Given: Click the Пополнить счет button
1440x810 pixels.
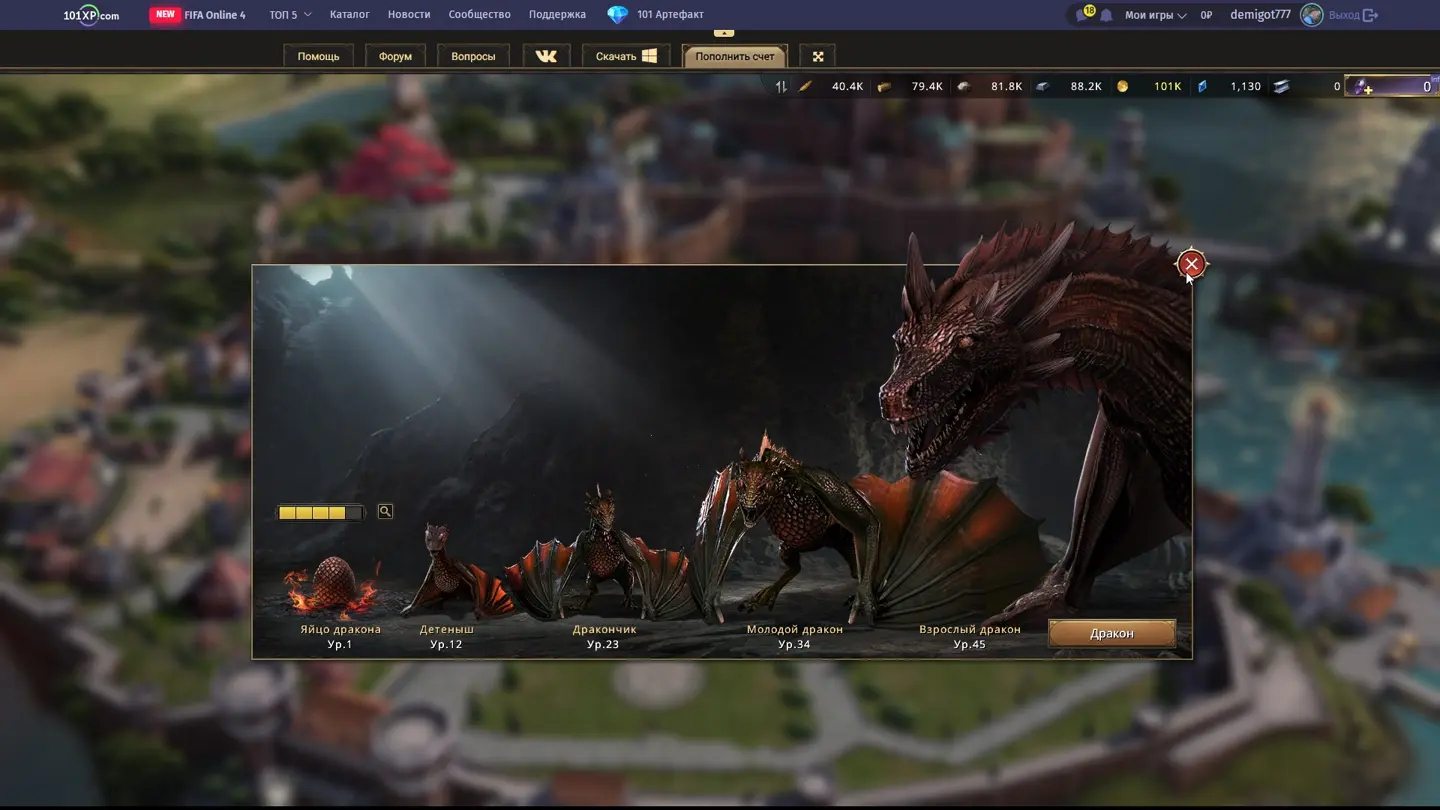Looking at the screenshot, I should pos(734,56).
